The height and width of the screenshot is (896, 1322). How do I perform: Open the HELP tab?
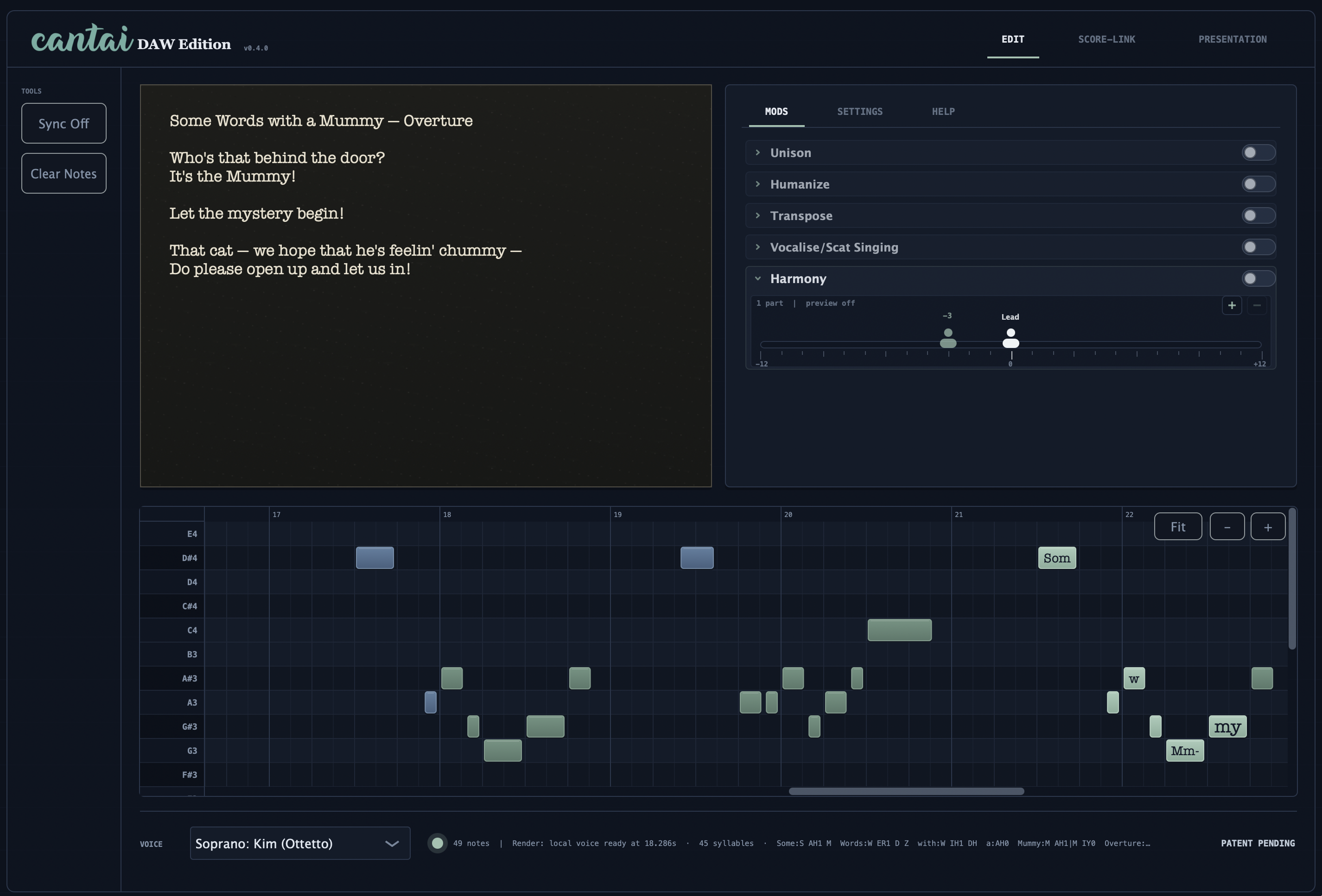[x=943, y=112]
